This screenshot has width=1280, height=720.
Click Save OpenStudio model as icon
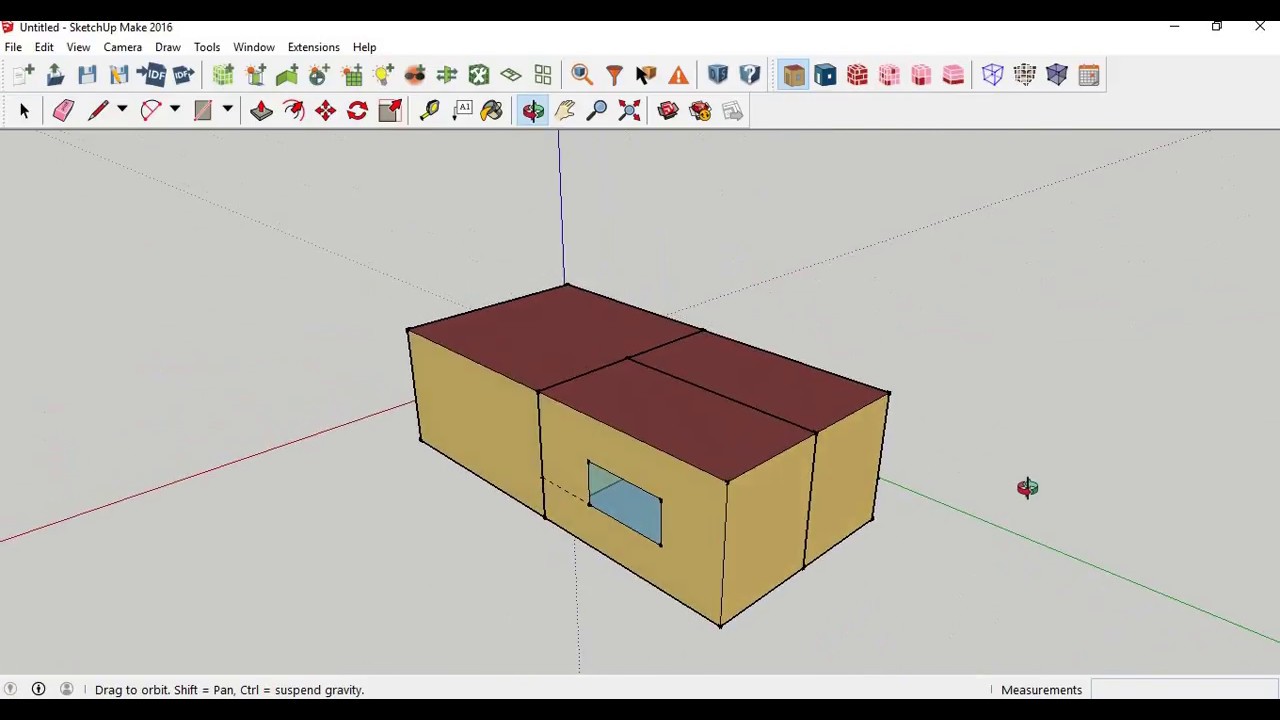point(119,75)
